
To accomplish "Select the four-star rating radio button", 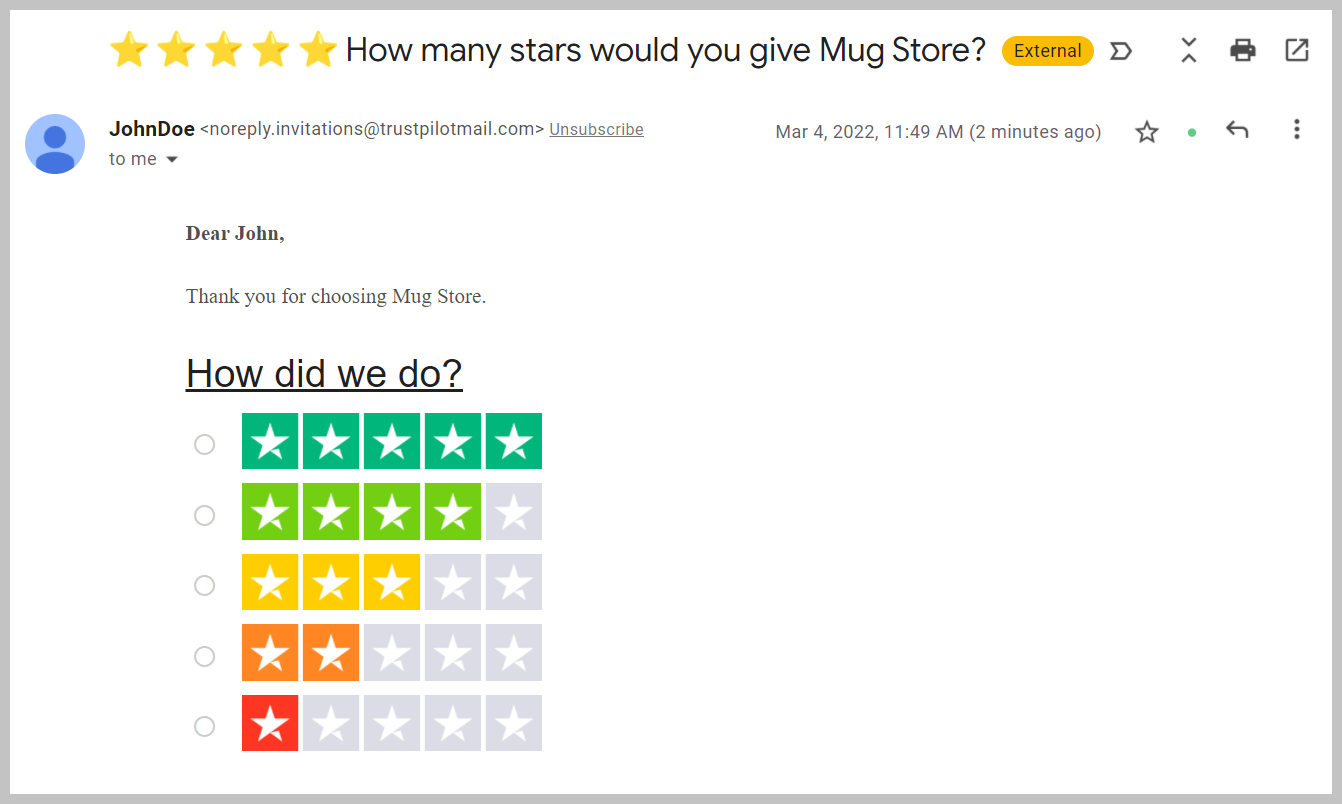I will pyautogui.click(x=204, y=515).
